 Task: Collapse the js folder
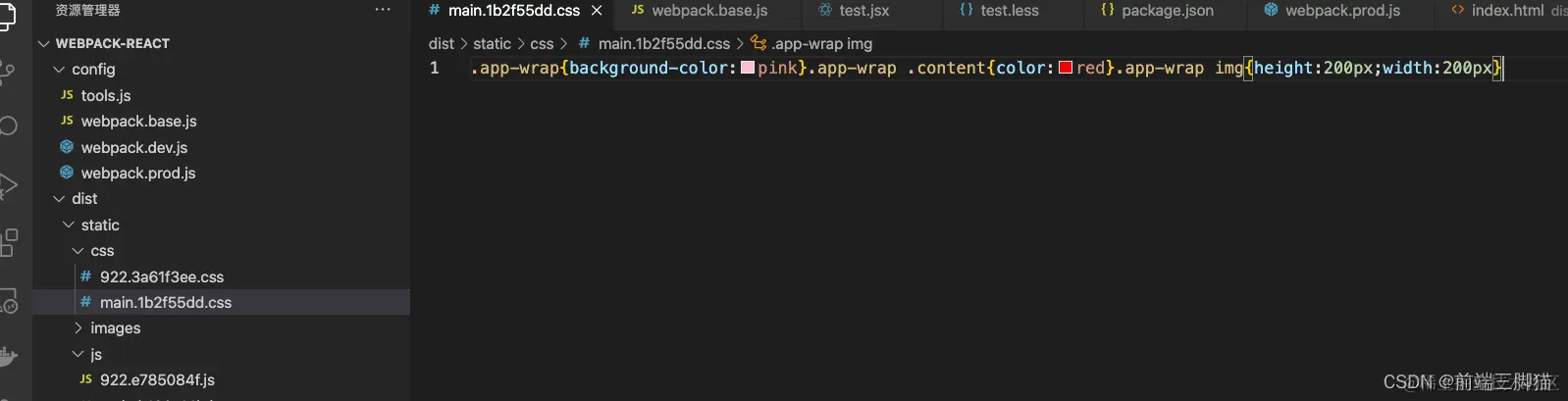click(78, 354)
